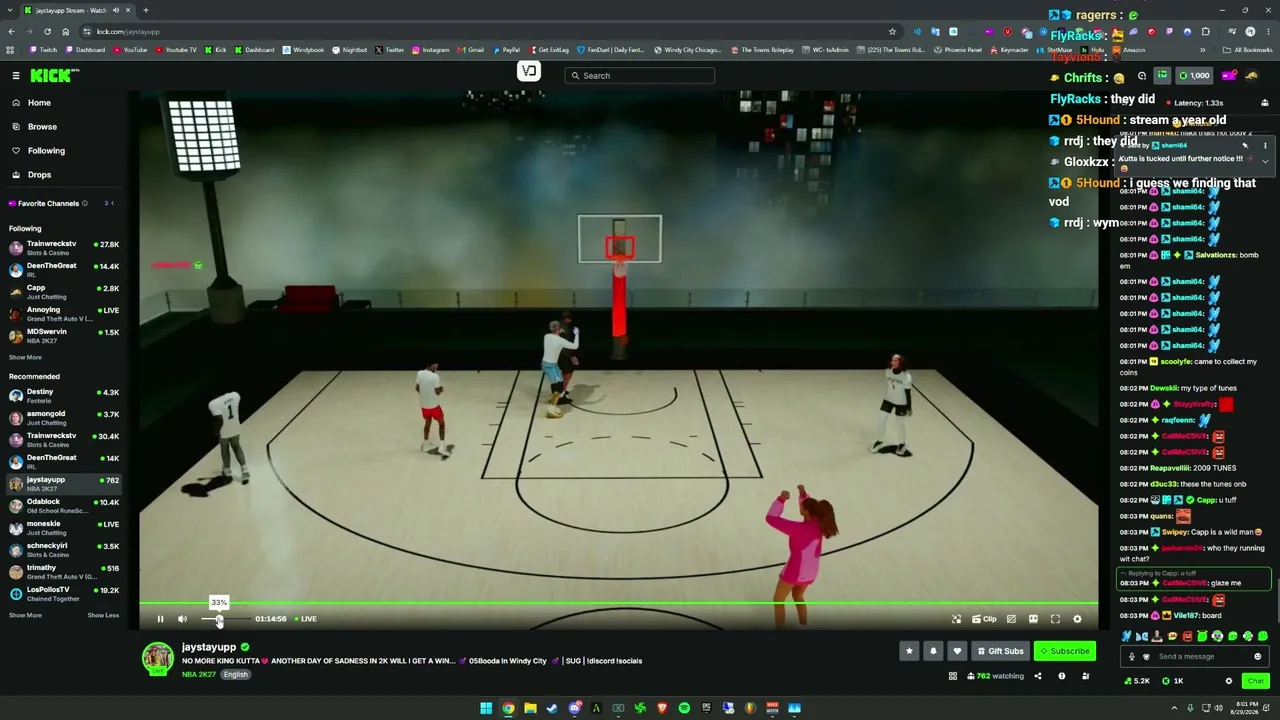Jump to LIVE in the player
The height and width of the screenshot is (720, 1280).
(305, 619)
